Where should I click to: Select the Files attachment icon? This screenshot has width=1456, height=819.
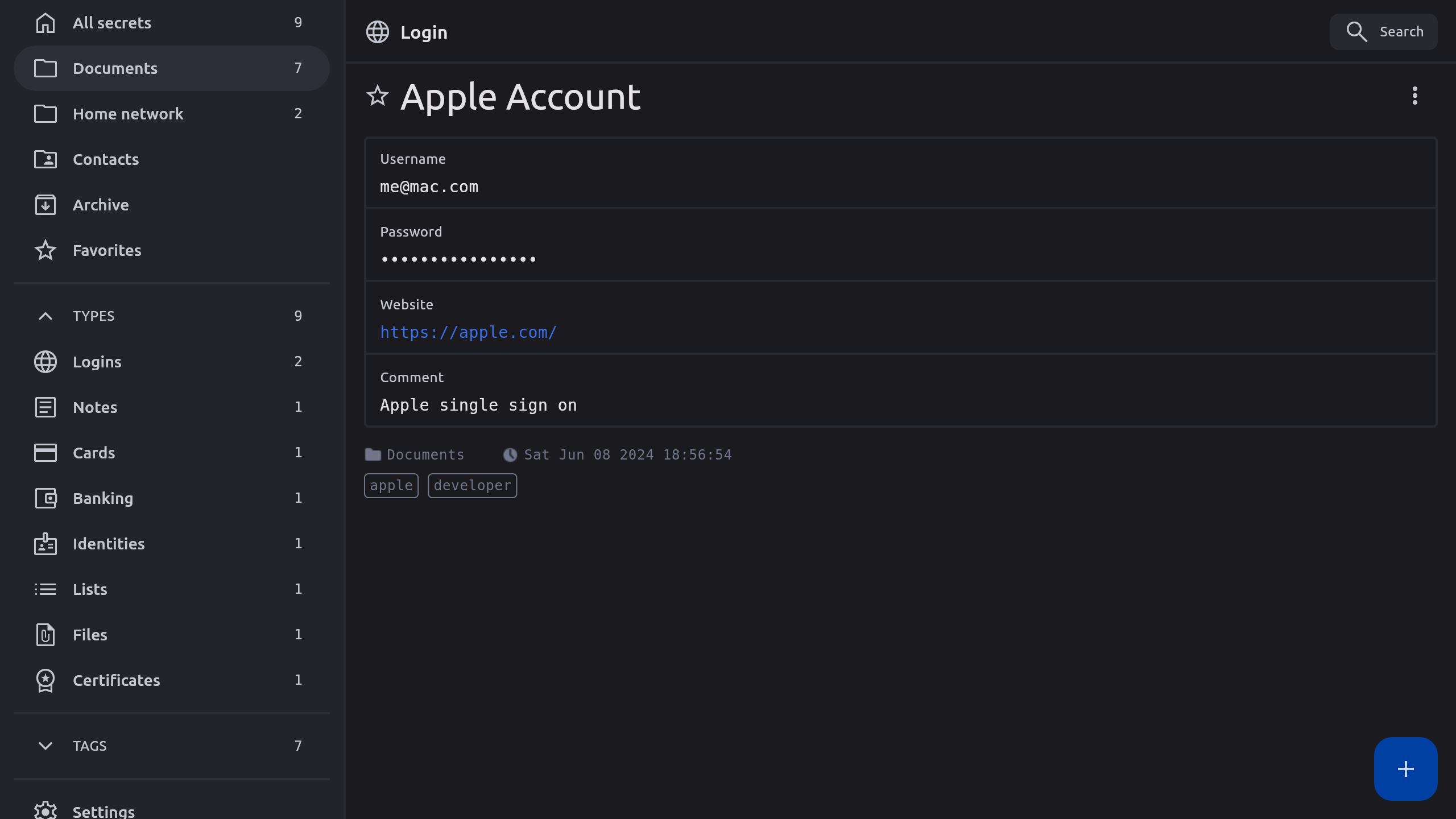point(45,635)
